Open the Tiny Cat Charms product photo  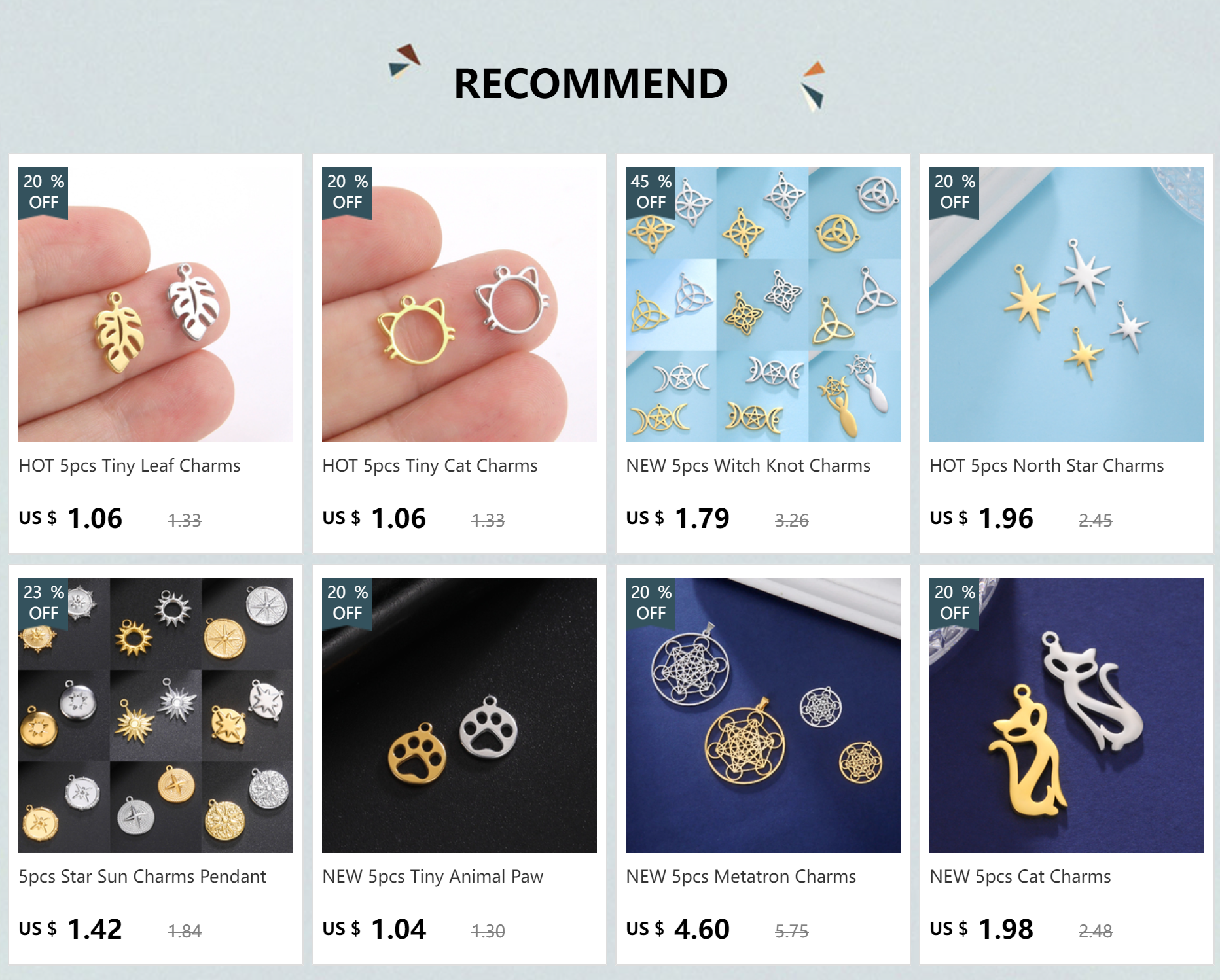(x=459, y=305)
